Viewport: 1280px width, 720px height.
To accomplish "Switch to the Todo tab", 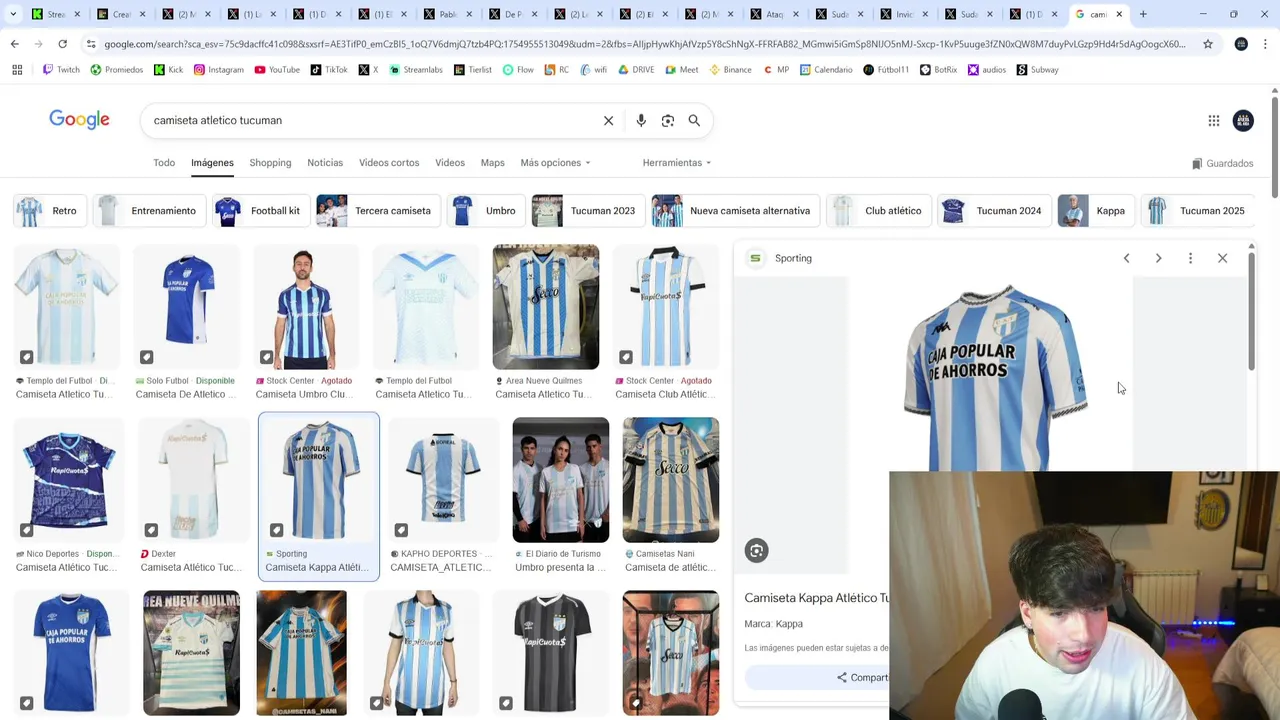I will (164, 162).
